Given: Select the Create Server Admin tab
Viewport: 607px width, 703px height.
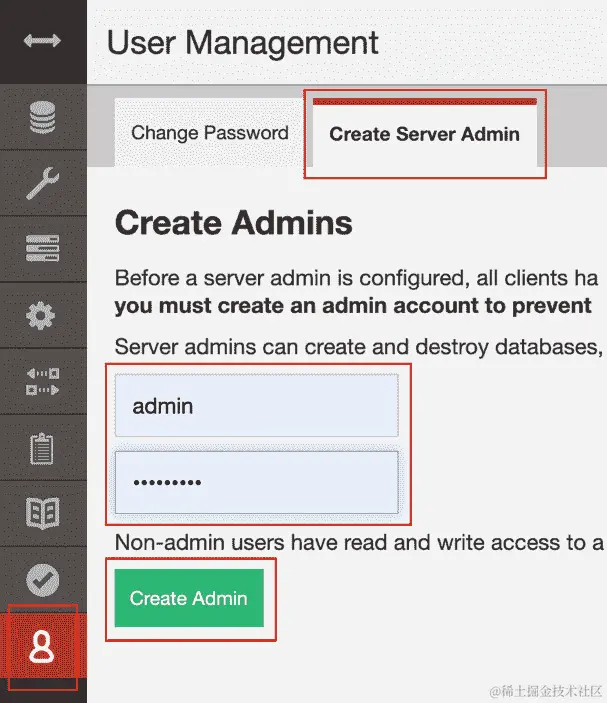Looking at the screenshot, I should tap(425, 134).
